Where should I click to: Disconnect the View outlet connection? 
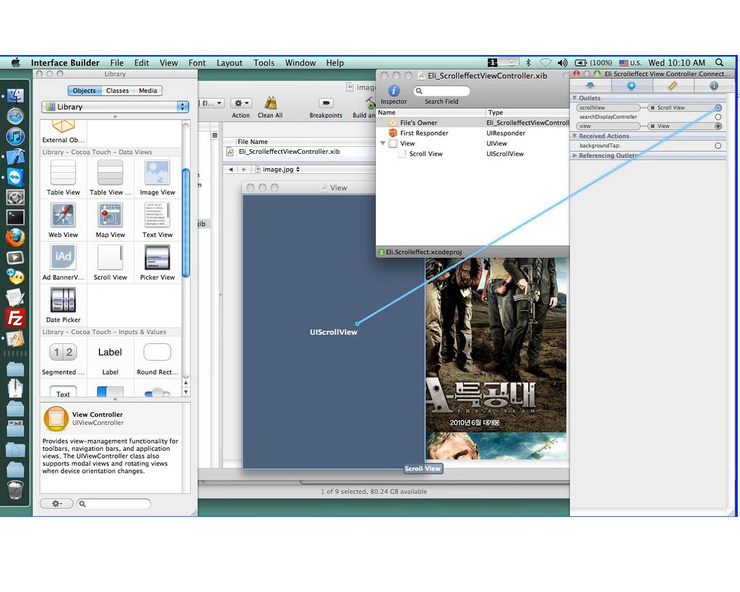(653, 126)
